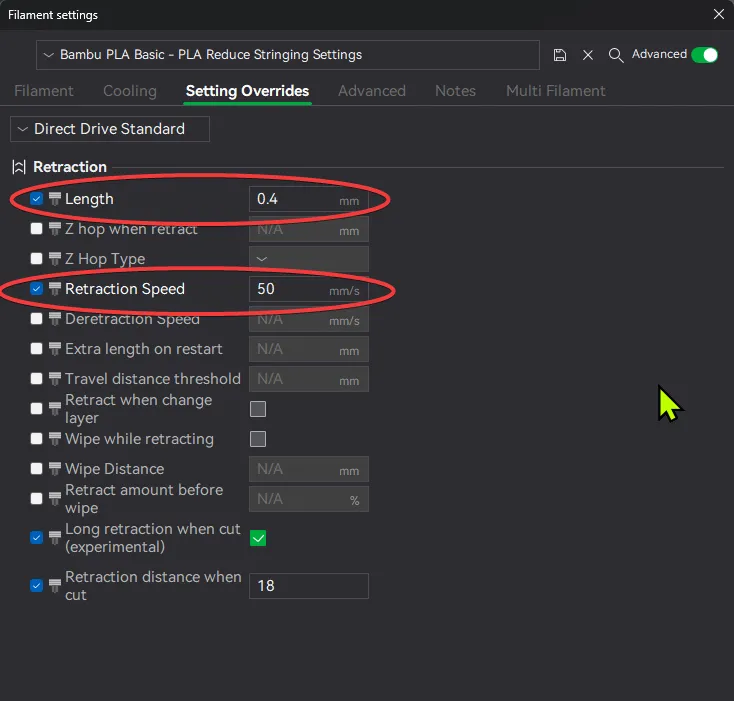
Task: Click the extruder icon beside Travel distance threshold
Action: click(x=55, y=379)
